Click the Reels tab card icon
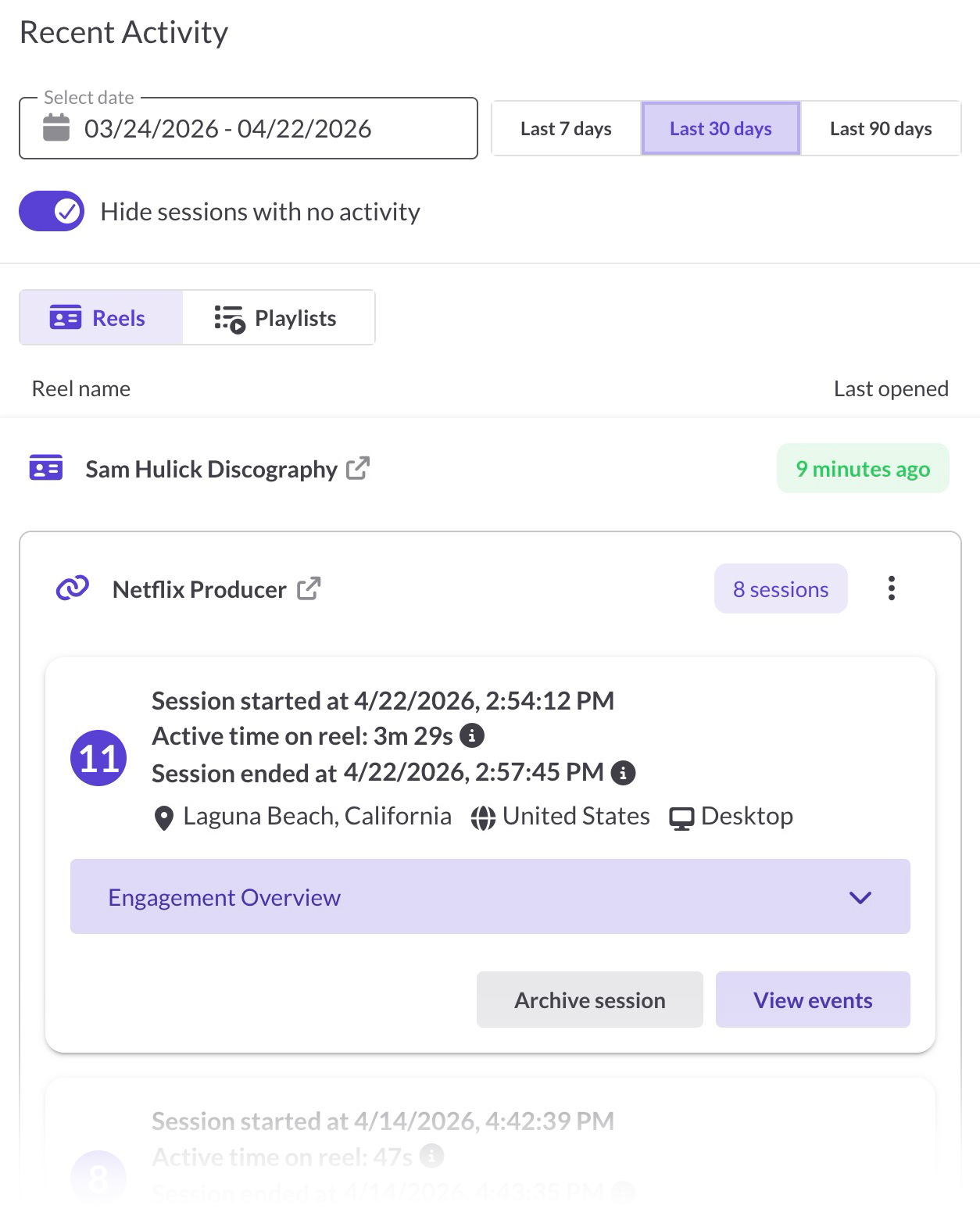This screenshot has width=980, height=1216. [x=66, y=318]
